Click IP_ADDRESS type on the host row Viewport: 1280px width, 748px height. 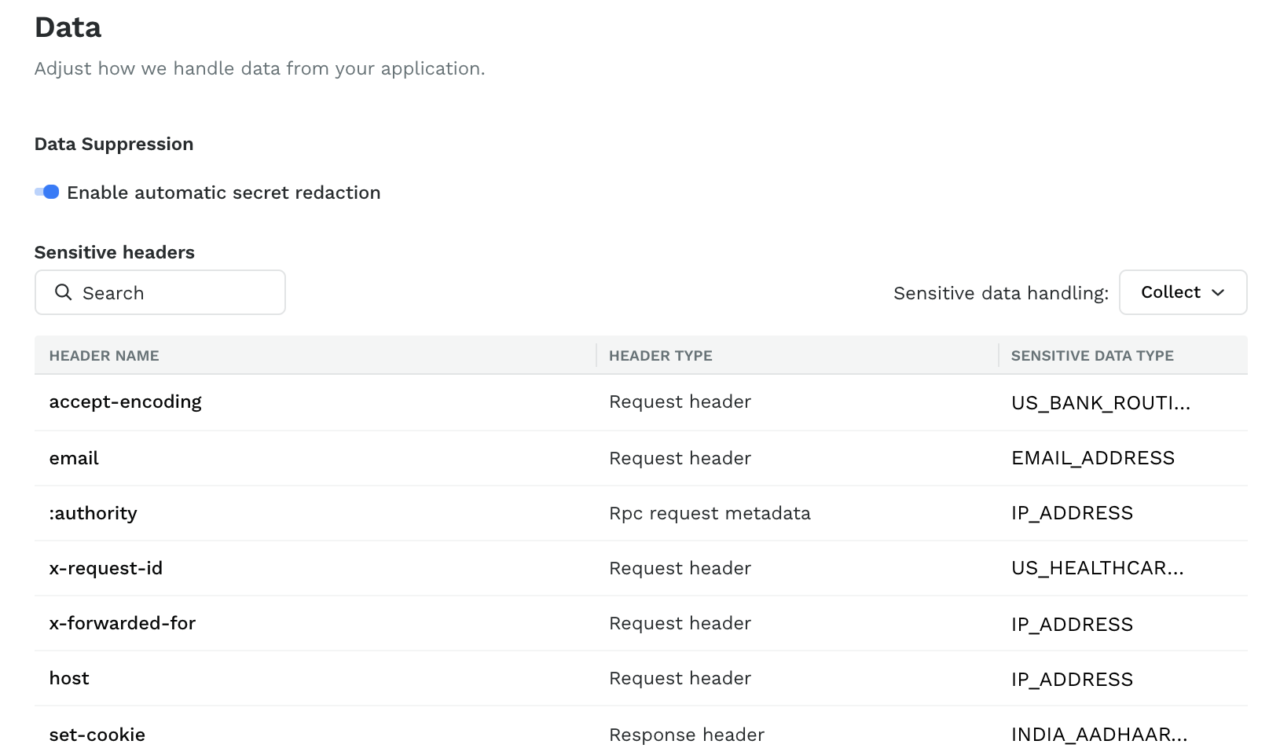(1073, 678)
